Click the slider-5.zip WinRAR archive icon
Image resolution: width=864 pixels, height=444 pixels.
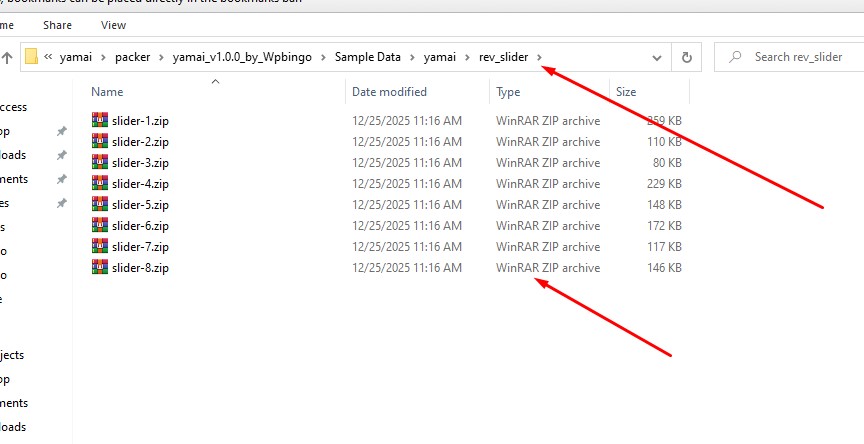point(100,204)
